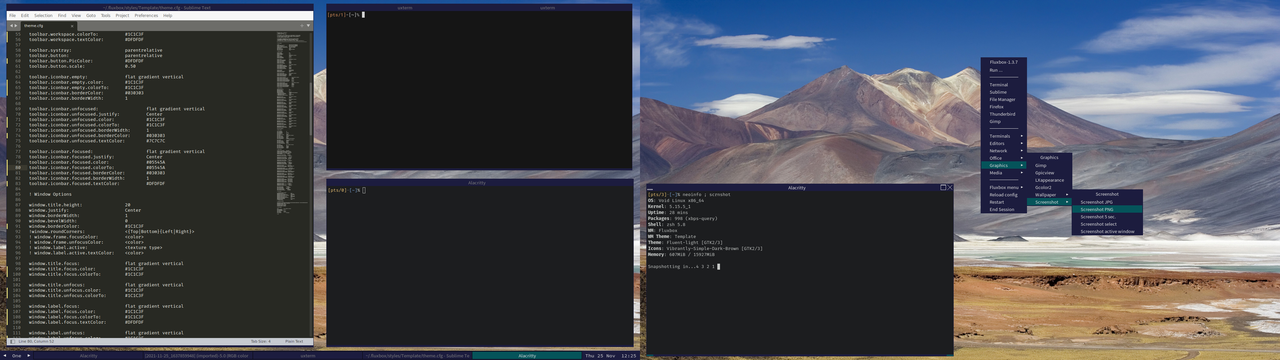Screen dimensions: 1280x360
Task: Click the next workspace arrow in the toolbar
Action: [x=29, y=355]
